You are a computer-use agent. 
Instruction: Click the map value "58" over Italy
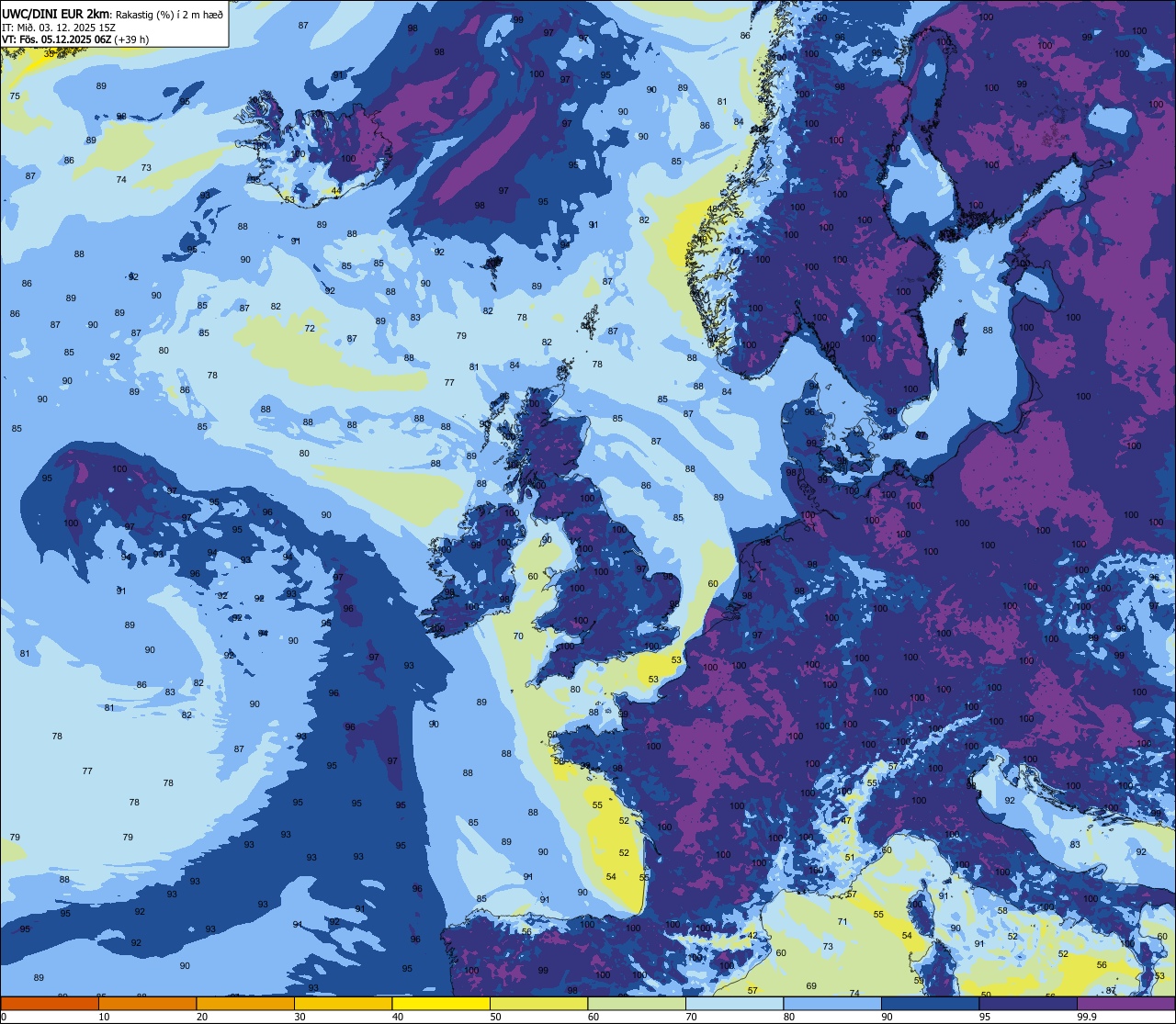pos(1002,910)
